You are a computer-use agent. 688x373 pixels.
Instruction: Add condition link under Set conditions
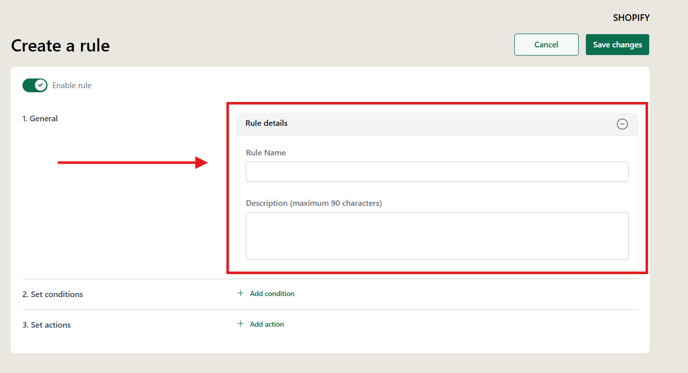click(x=272, y=294)
